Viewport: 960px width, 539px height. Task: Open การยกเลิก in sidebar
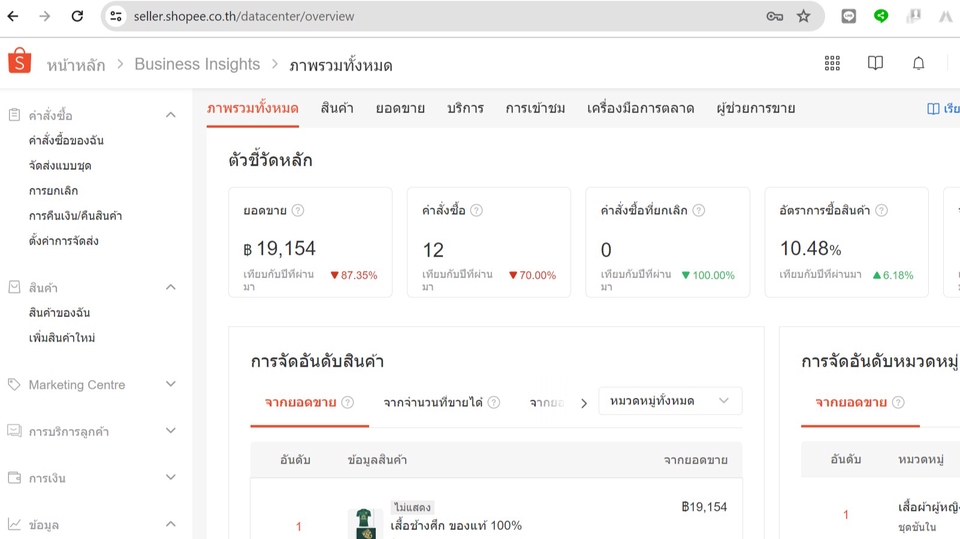pos(53,190)
